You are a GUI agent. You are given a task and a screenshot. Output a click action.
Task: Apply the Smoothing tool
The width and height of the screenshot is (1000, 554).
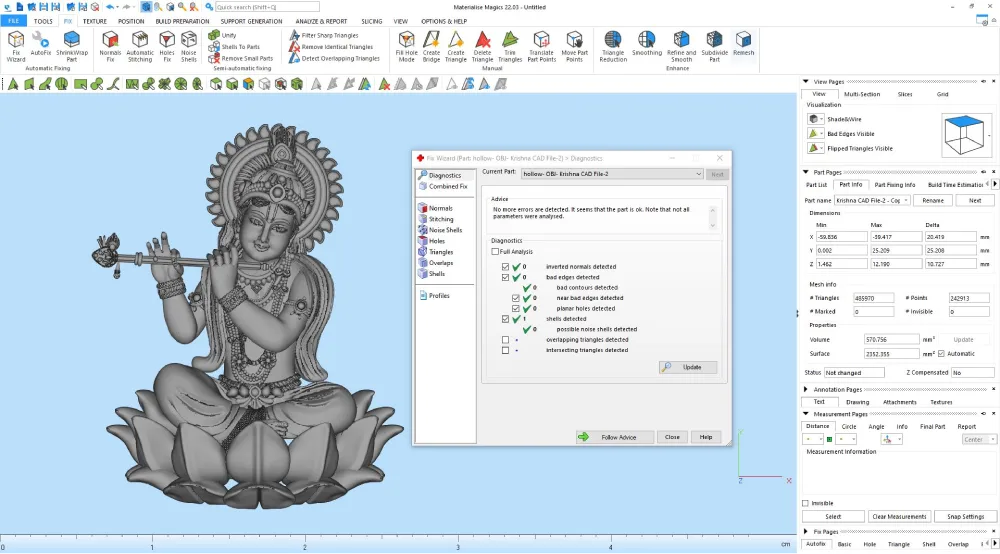(x=647, y=43)
